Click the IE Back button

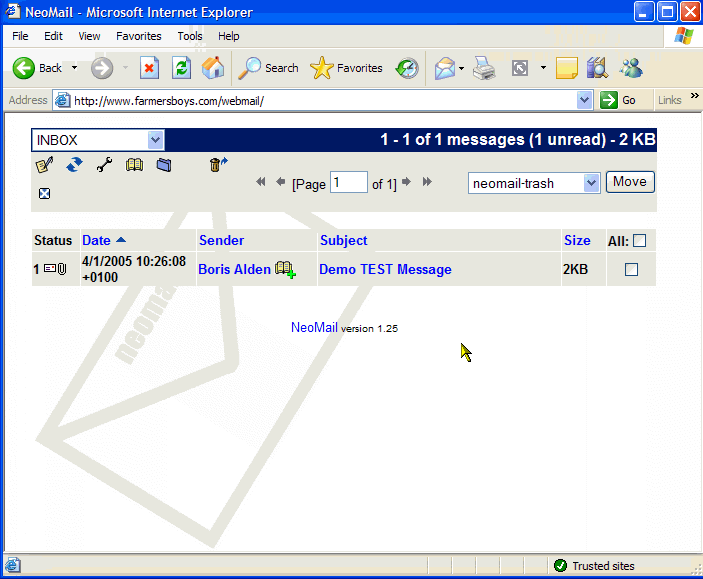click(x=37, y=68)
